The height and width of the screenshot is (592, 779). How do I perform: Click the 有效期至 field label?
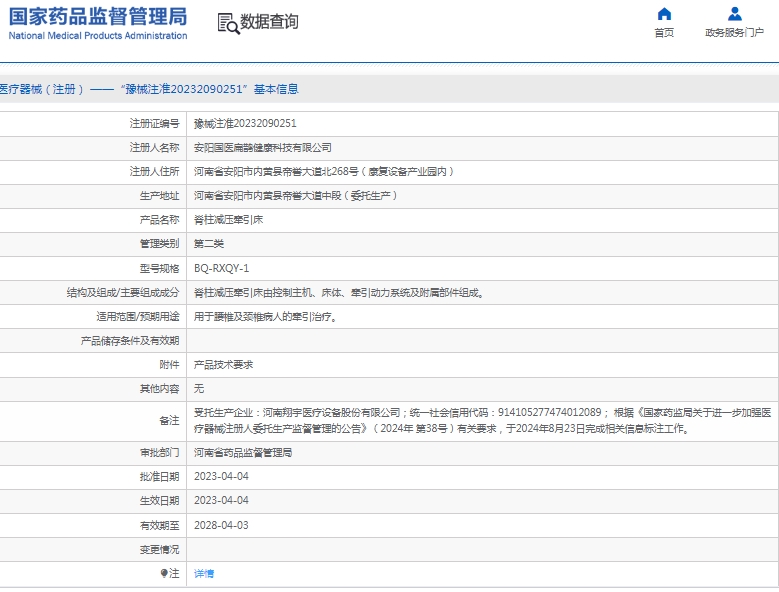(x=159, y=525)
